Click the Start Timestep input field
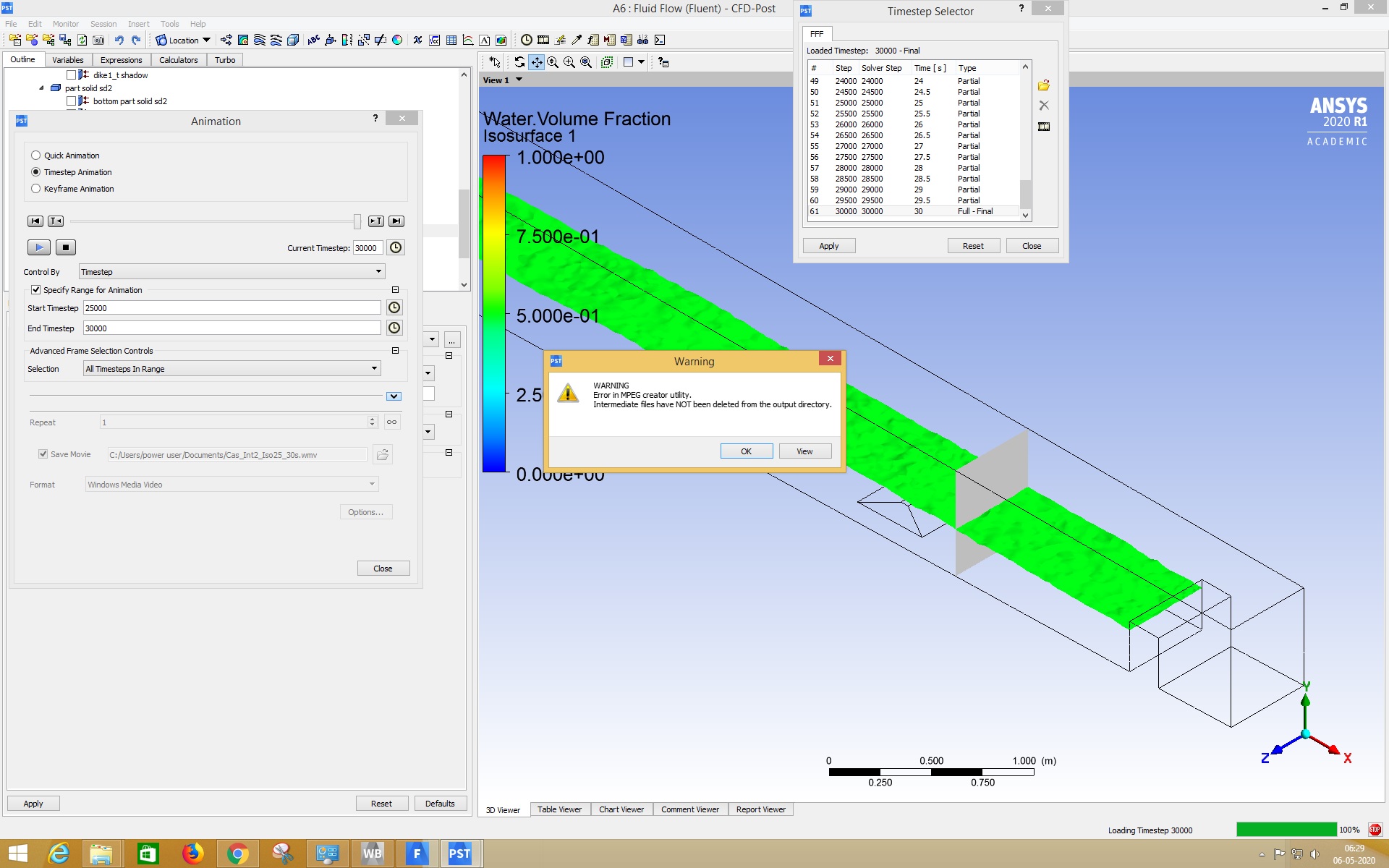 231,308
